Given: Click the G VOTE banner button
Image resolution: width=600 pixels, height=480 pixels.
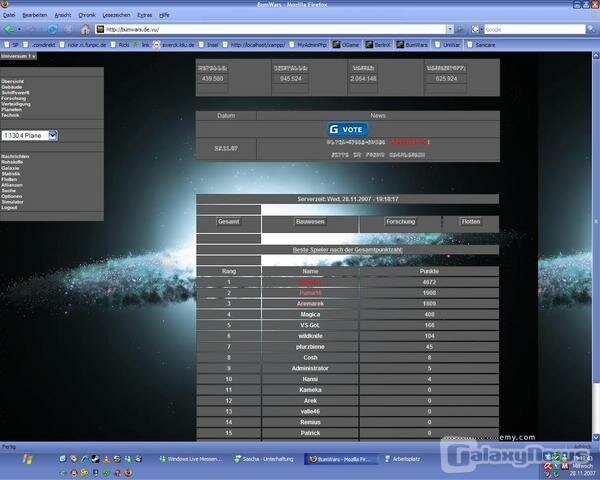Looking at the screenshot, I should click(x=347, y=129).
